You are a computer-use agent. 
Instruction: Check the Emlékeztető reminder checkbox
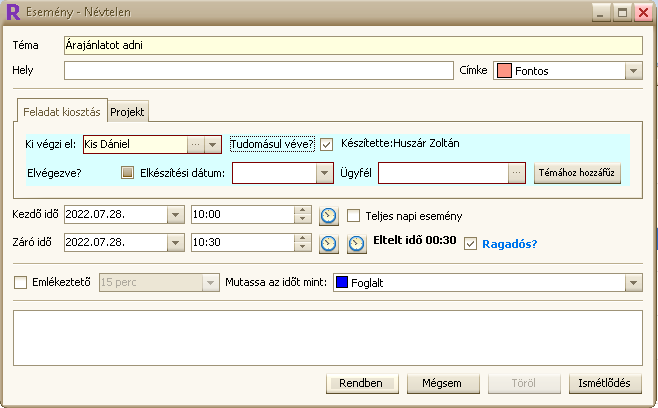click(21, 282)
